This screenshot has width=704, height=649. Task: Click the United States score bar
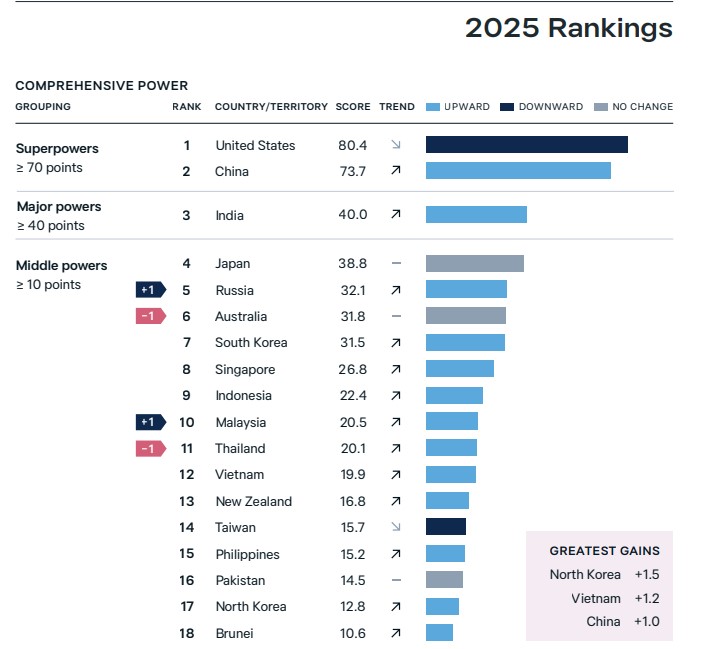[526, 145]
